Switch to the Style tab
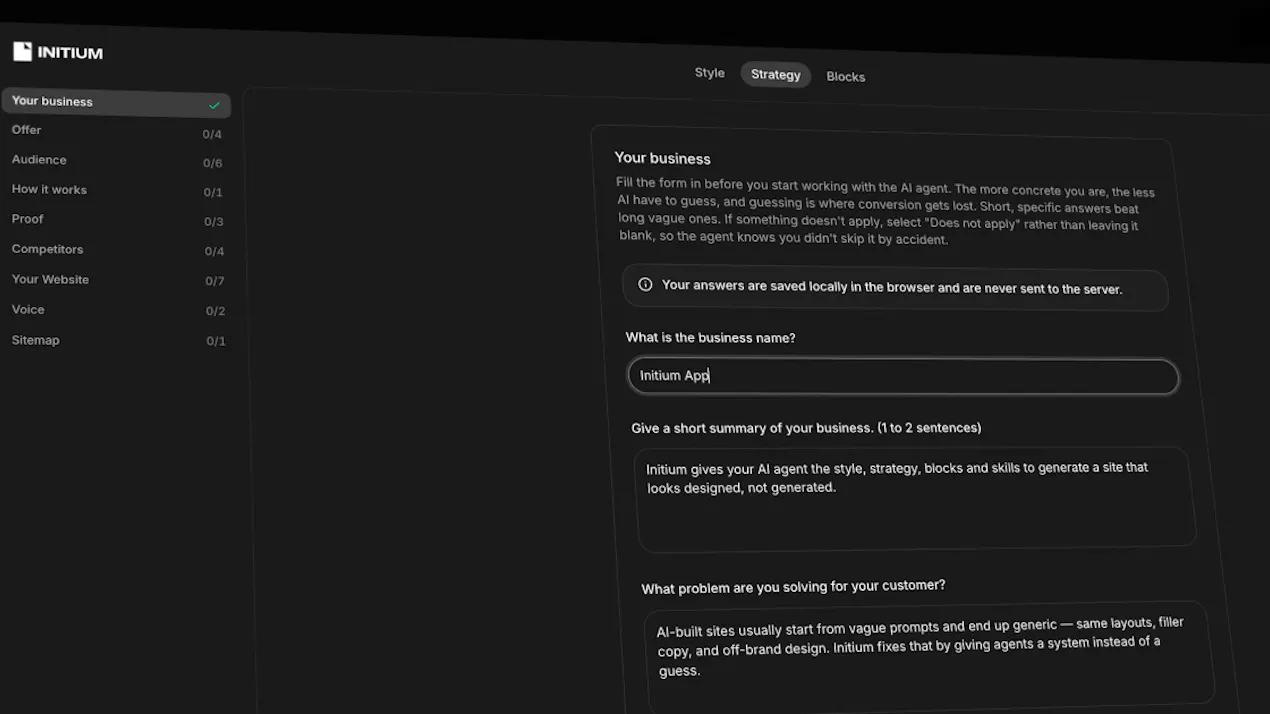Image resolution: width=1270 pixels, height=714 pixels. 709,72
